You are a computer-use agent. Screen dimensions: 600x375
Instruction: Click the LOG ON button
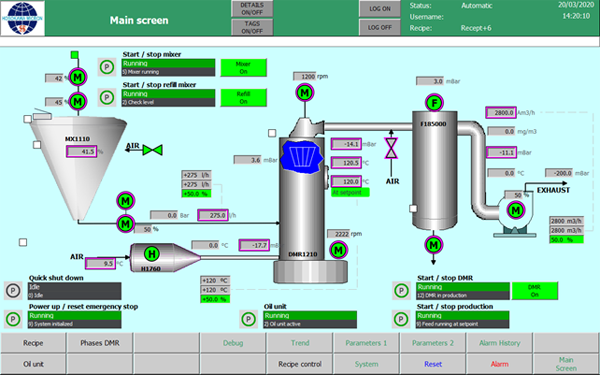click(380, 8)
